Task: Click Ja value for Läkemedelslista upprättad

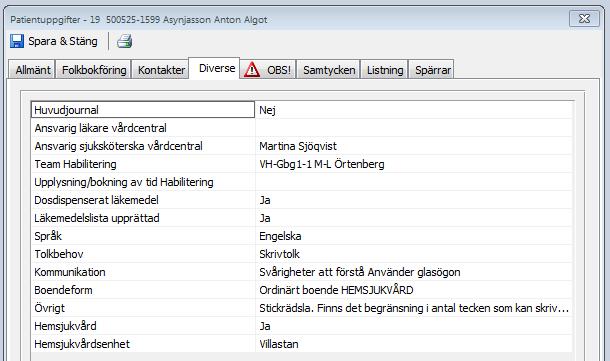Action: coord(265,218)
